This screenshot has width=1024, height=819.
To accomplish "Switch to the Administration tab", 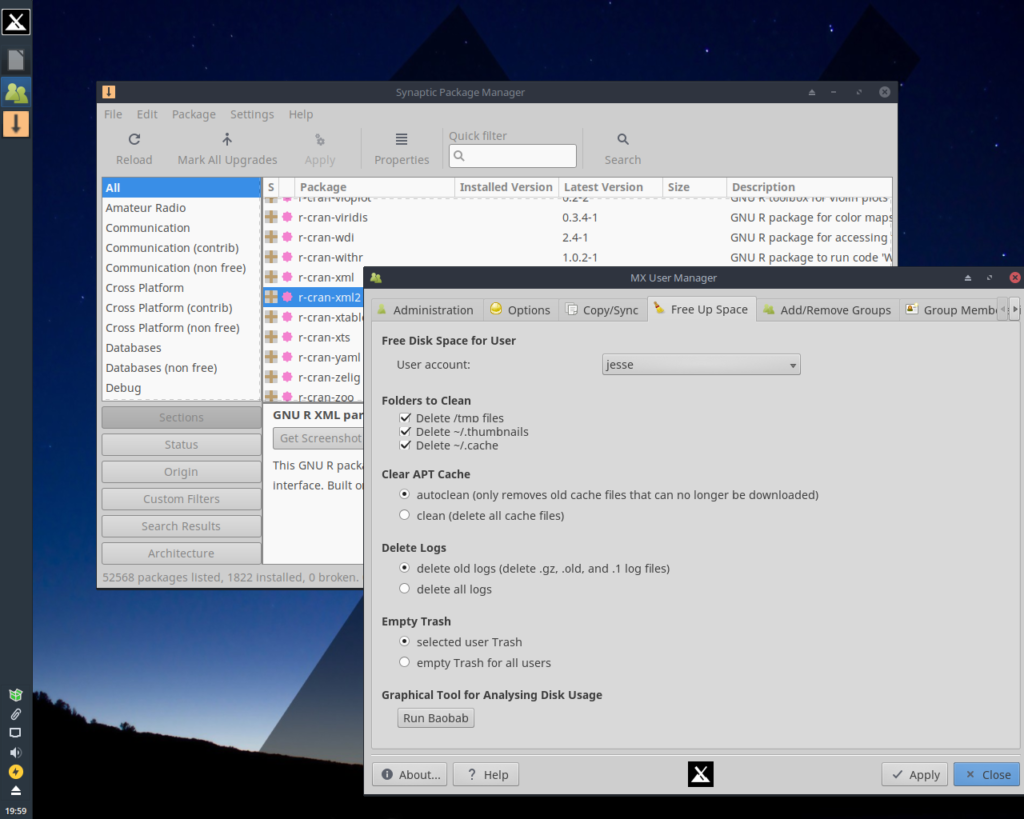I will point(426,310).
